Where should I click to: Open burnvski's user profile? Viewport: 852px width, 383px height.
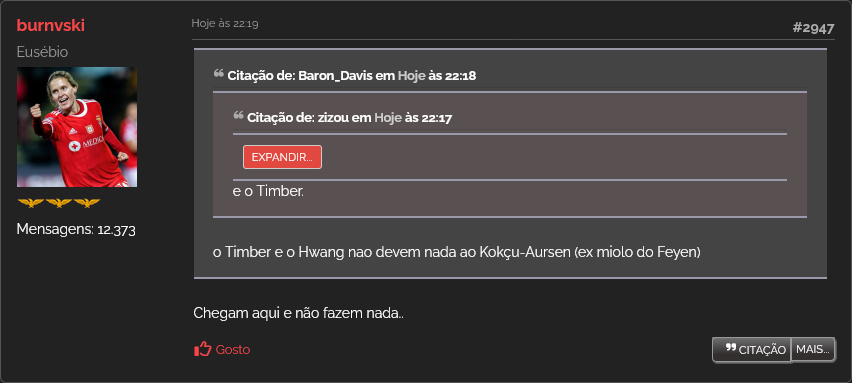coord(51,26)
